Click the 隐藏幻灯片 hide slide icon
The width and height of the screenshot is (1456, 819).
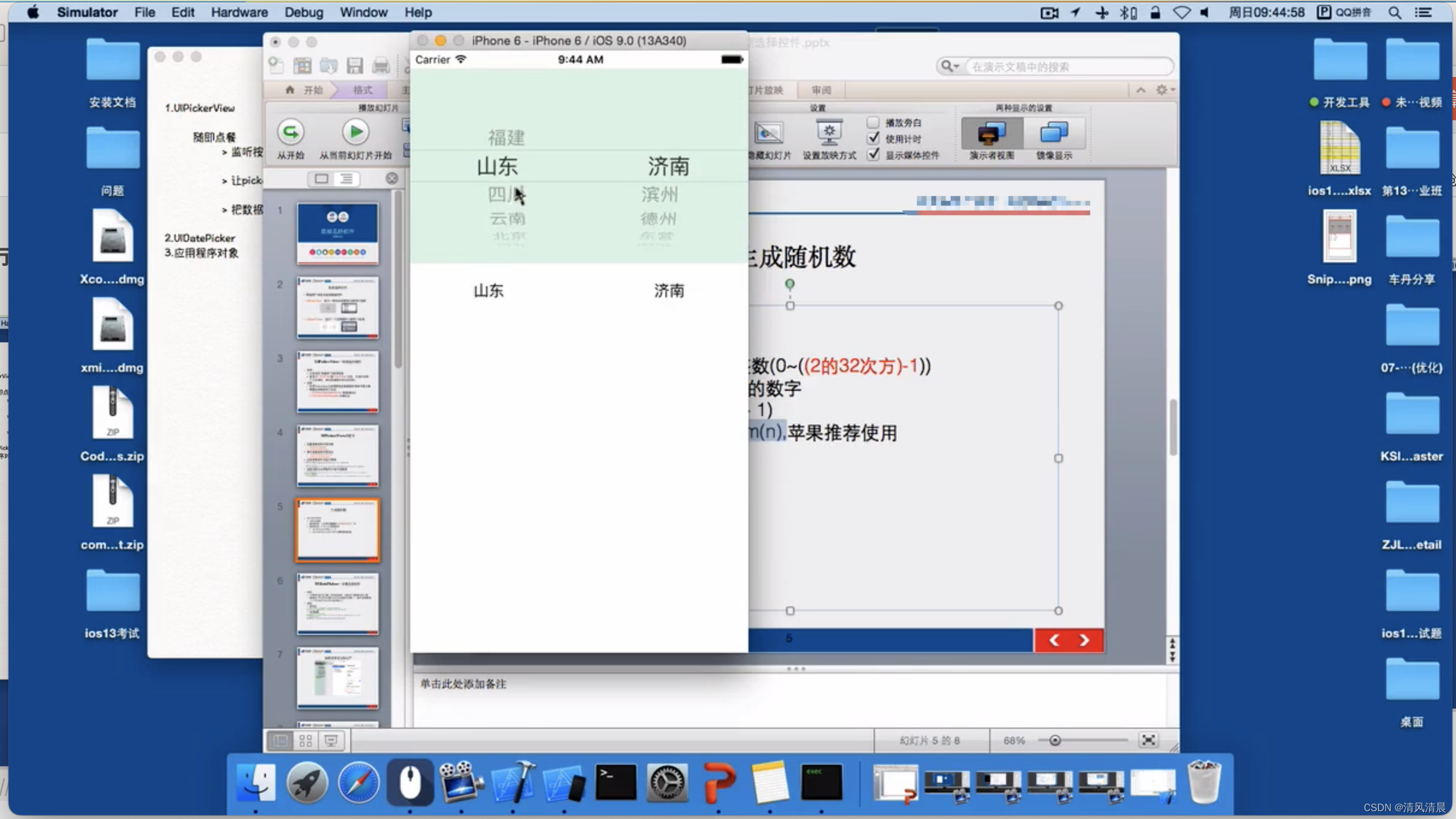tap(768, 133)
